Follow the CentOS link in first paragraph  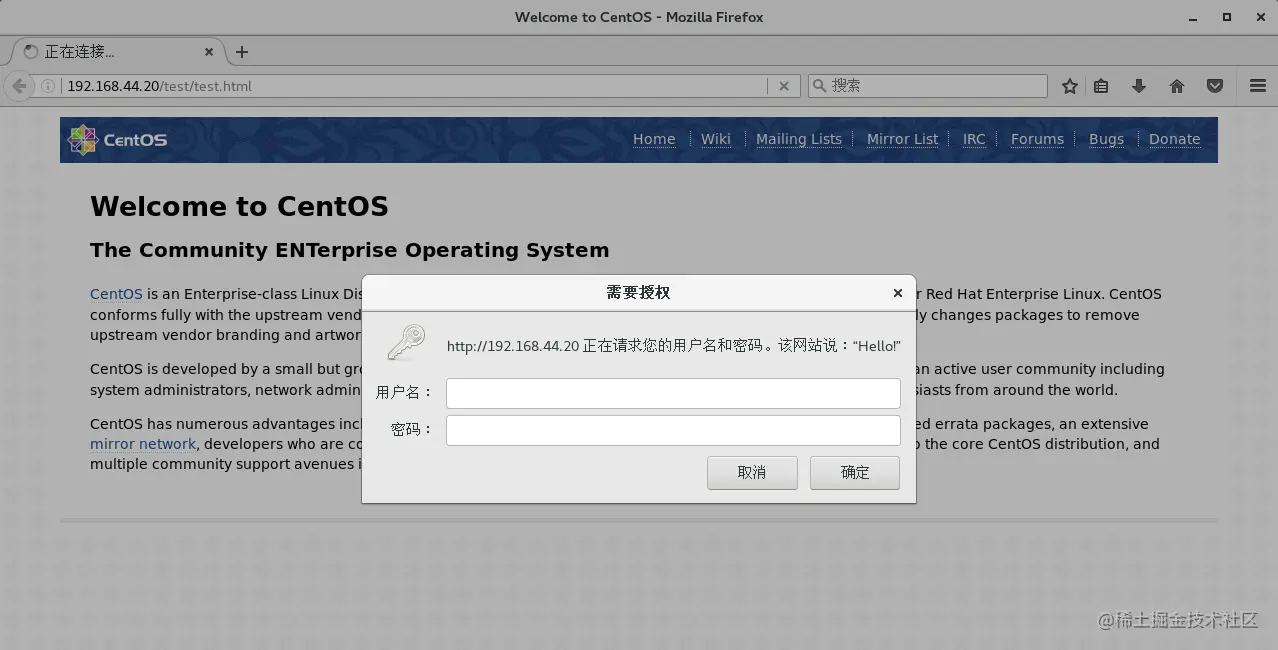116,294
